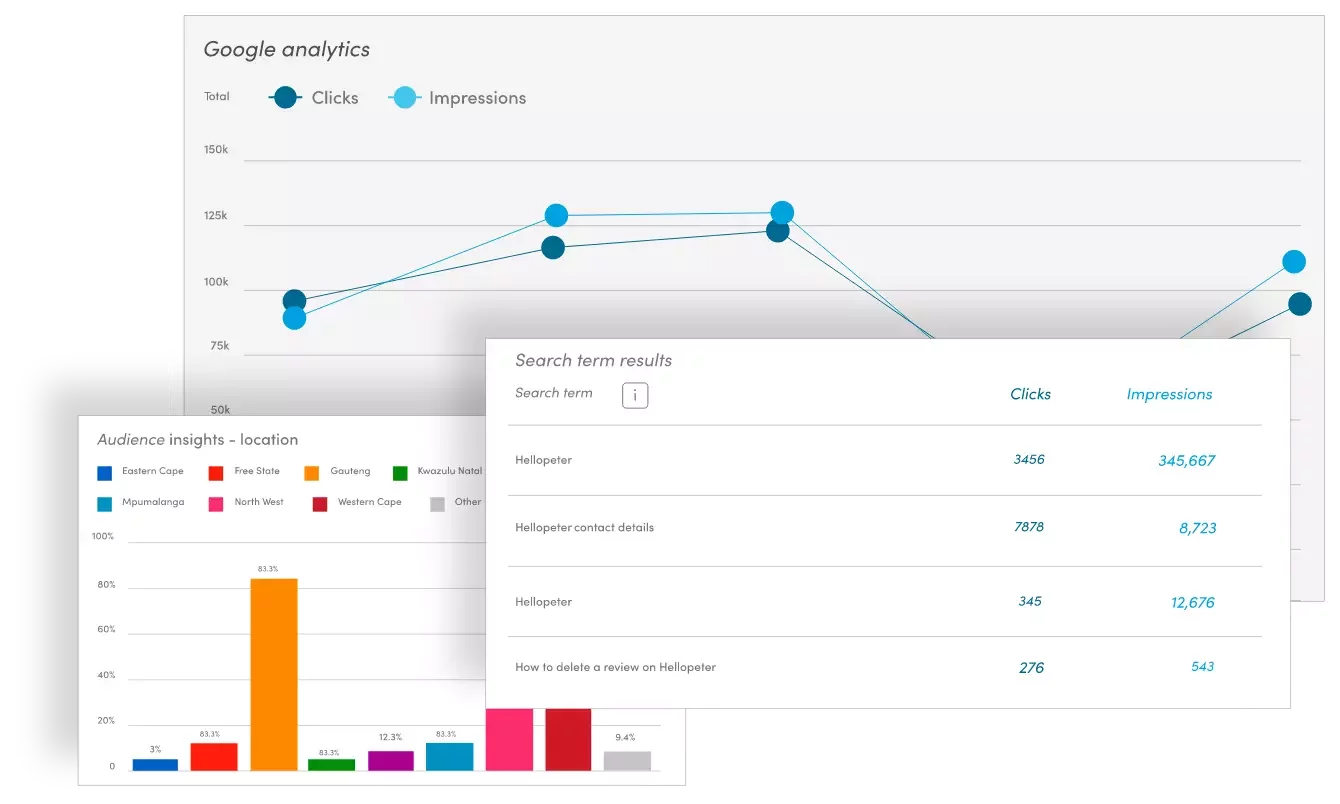Click the How to delete a review row

(x=615, y=667)
